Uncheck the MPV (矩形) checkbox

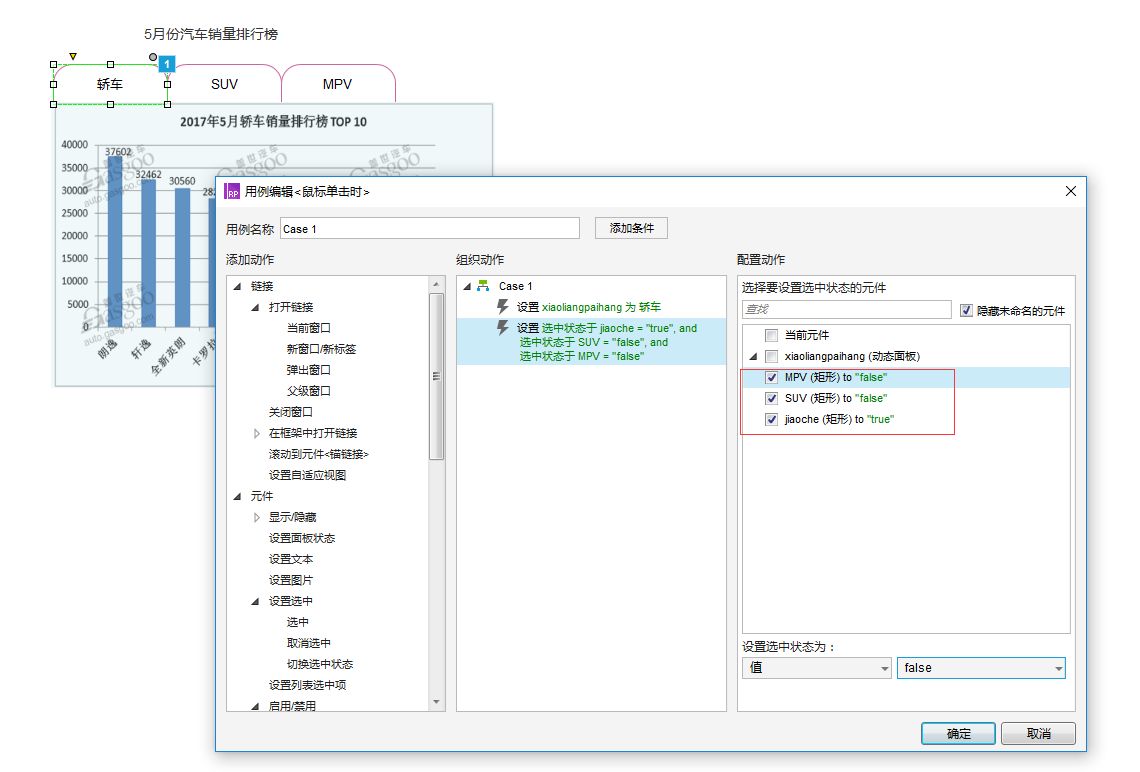click(771, 377)
